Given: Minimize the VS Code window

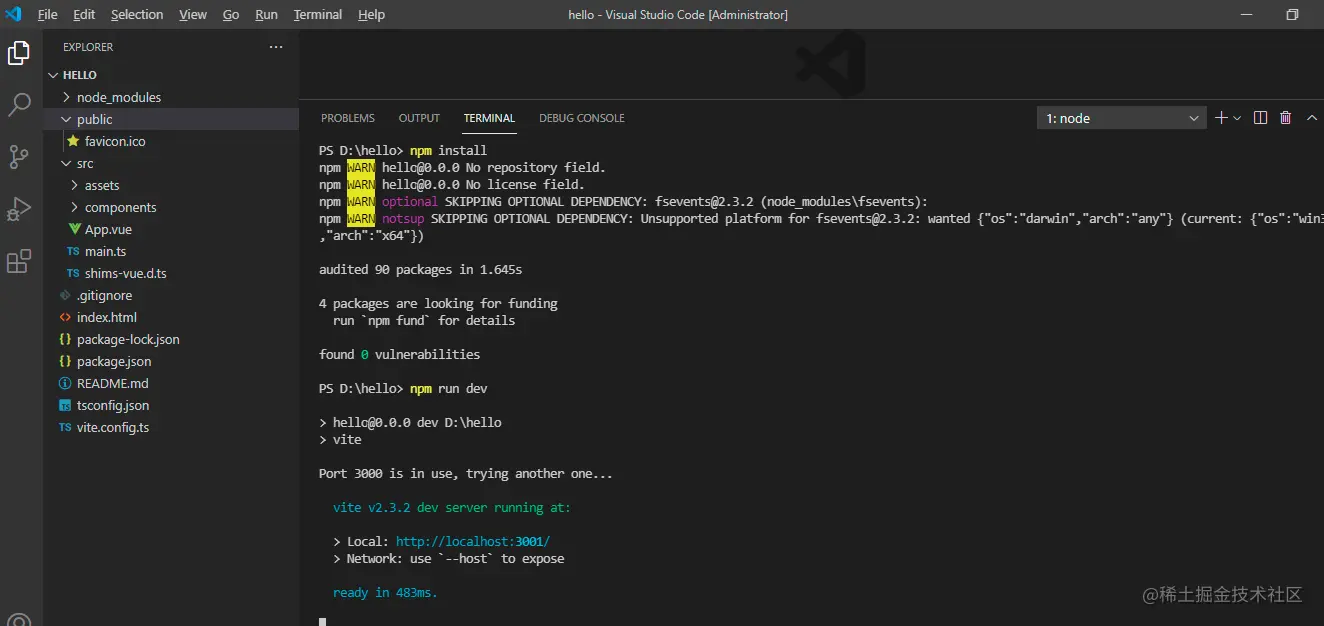Looking at the screenshot, I should [x=1246, y=14].
